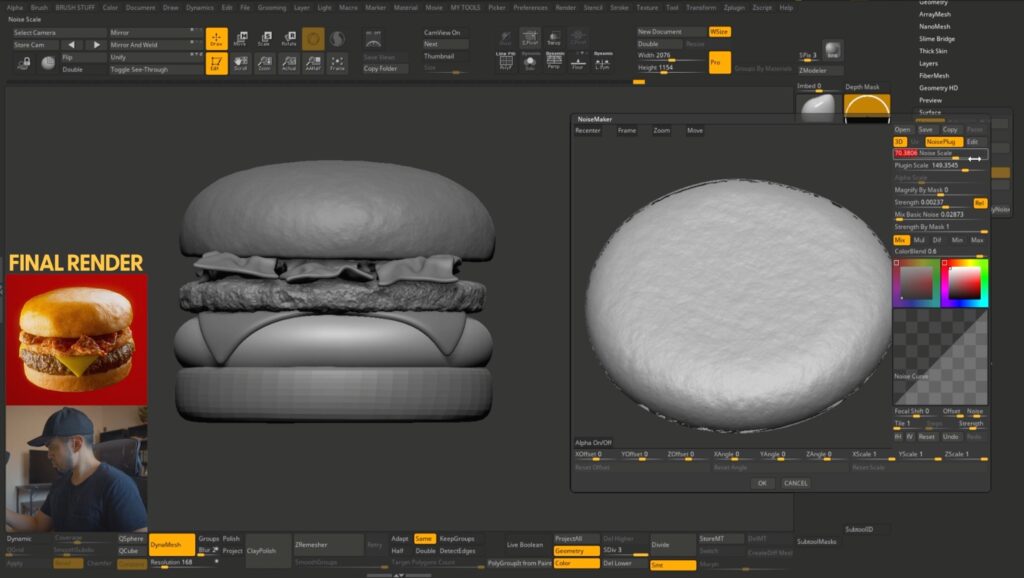This screenshot has width=1024, height=578.
Task: Pick a color in the right color picker
Action: 965,283
